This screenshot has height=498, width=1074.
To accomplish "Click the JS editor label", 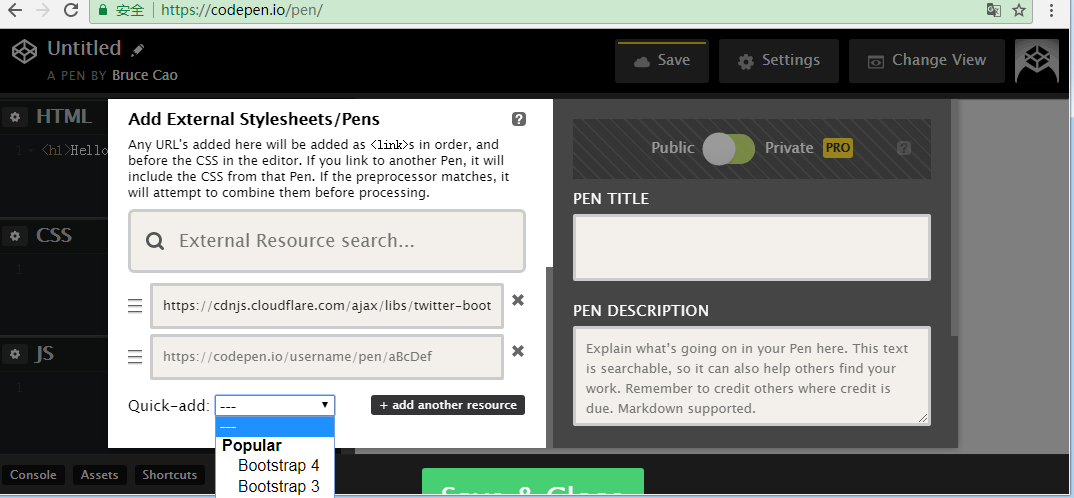I will 45,354.
